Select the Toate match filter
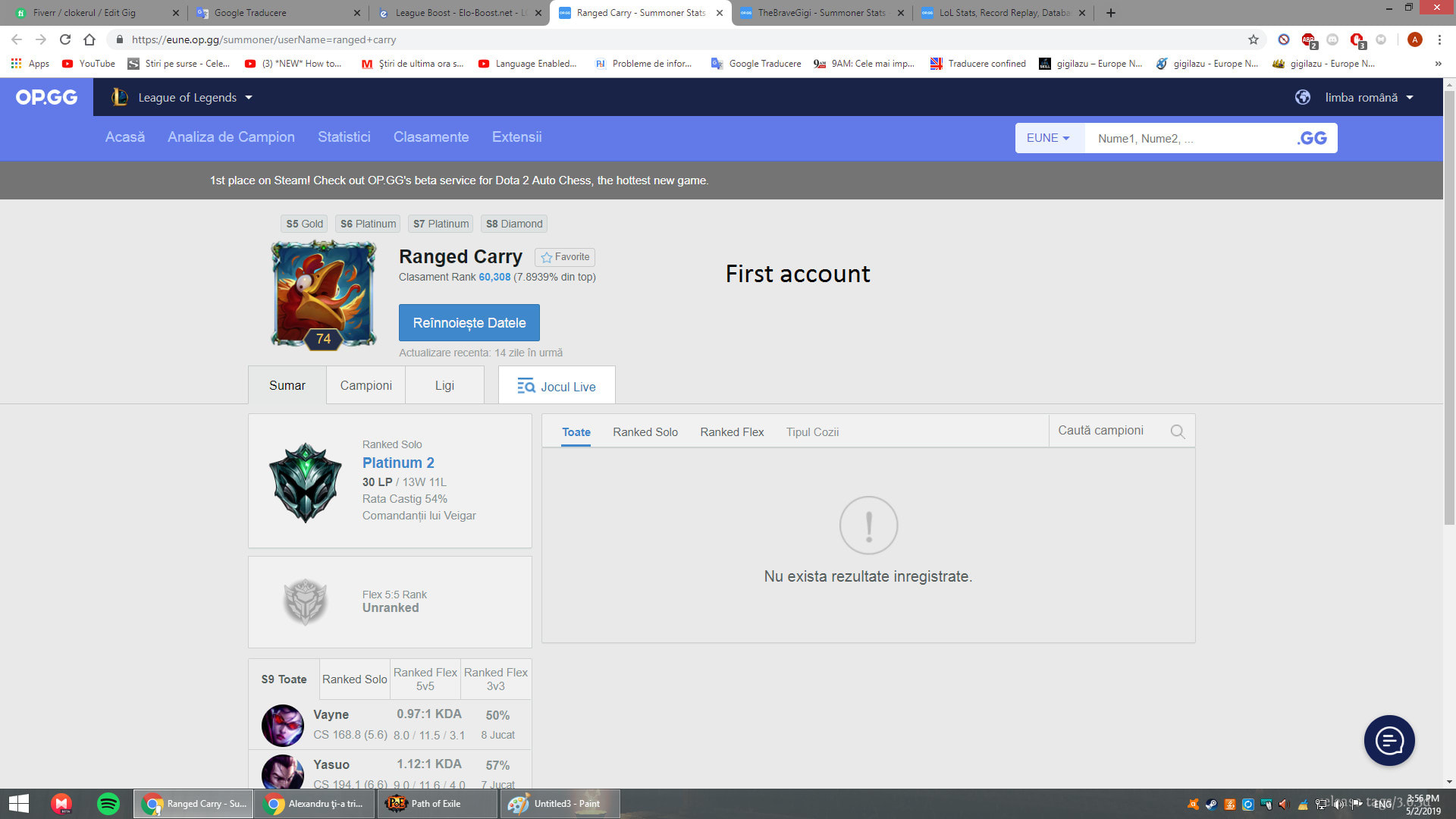The height and width of the screenshot is (819, 1456). [576, 431]
